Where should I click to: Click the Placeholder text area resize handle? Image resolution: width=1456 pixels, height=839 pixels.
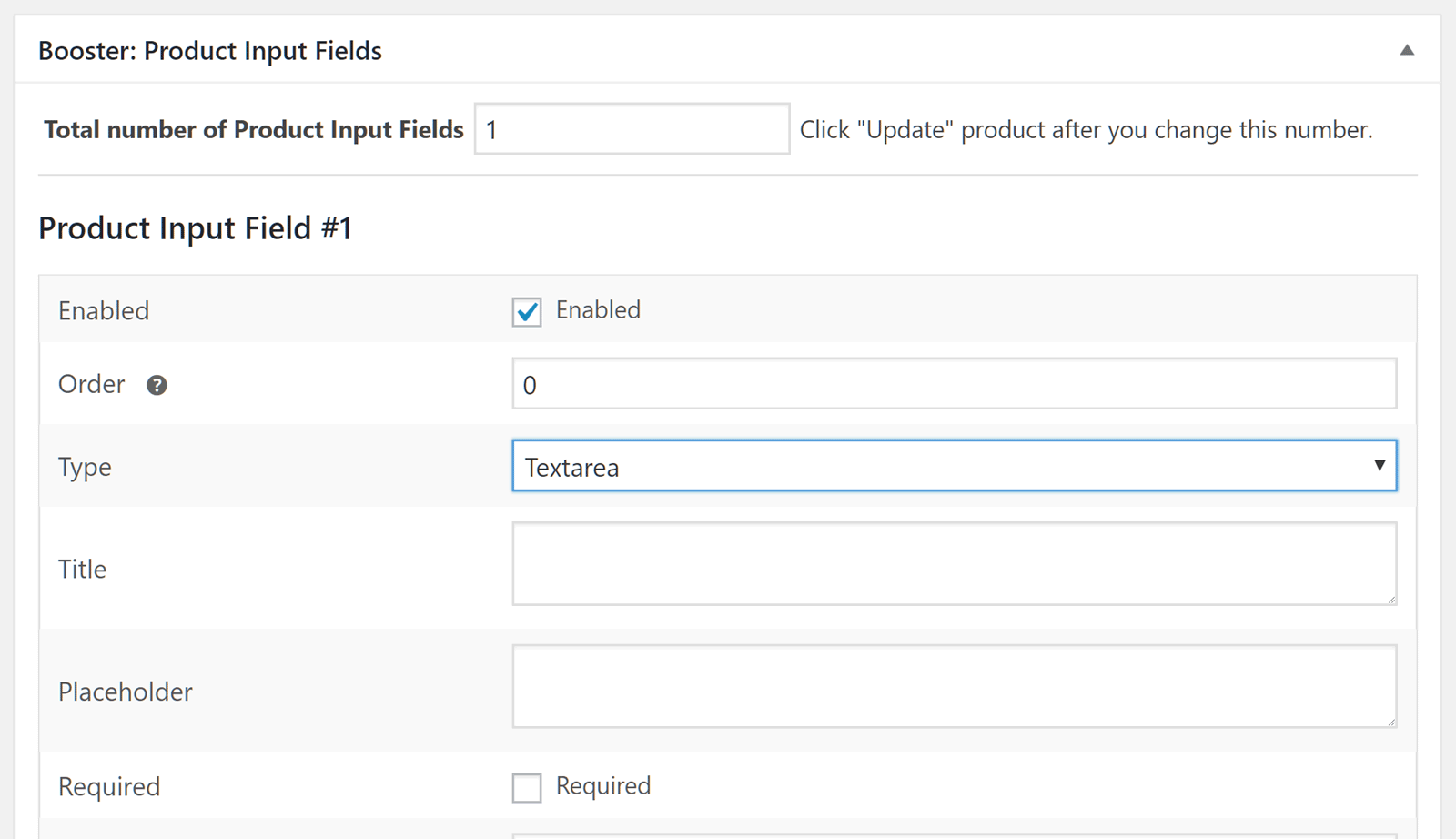[x=1391, y=723]
